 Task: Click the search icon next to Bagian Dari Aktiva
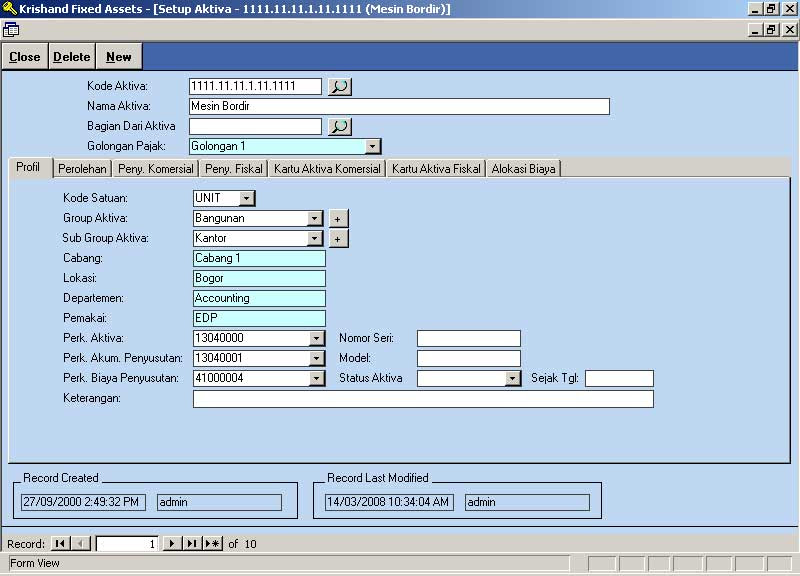[340, 127]
